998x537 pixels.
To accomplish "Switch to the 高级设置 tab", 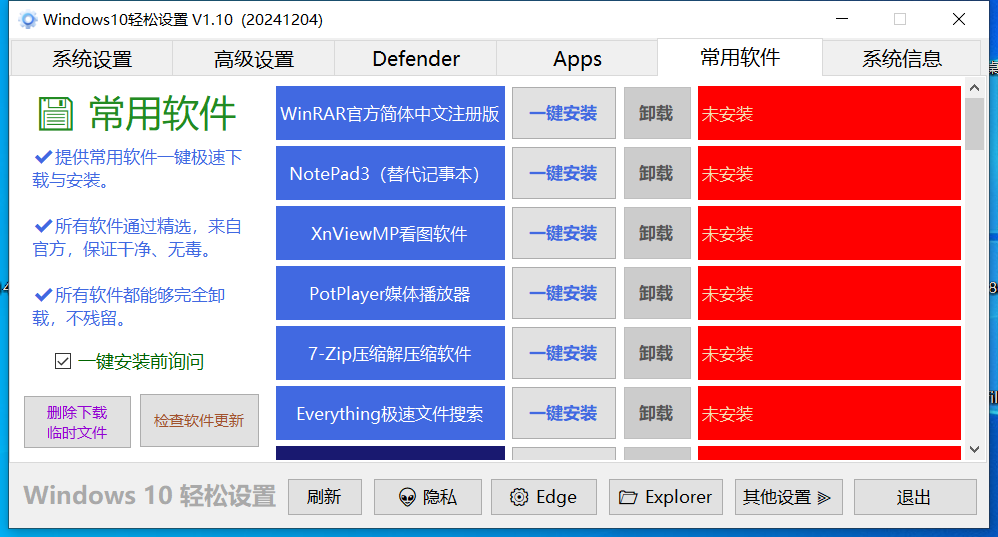I will coord(253,59).
